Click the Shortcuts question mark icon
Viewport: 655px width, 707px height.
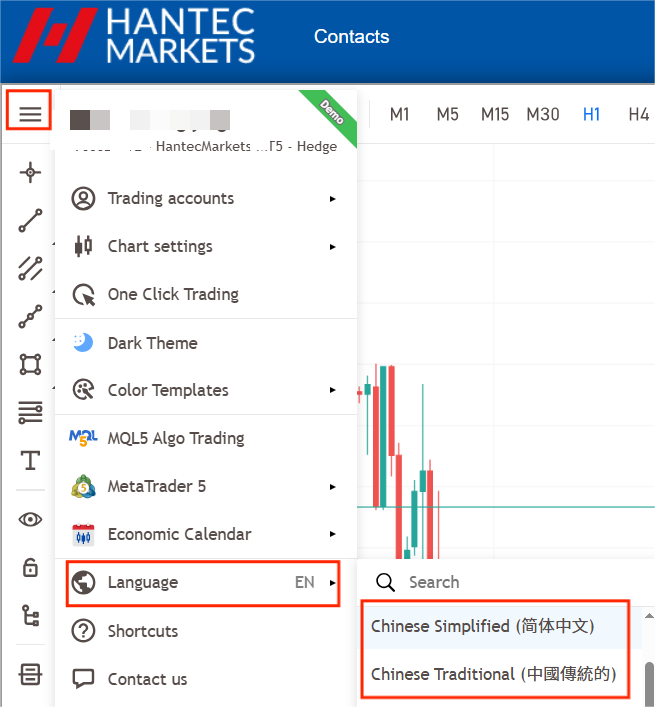pos(83,631)
